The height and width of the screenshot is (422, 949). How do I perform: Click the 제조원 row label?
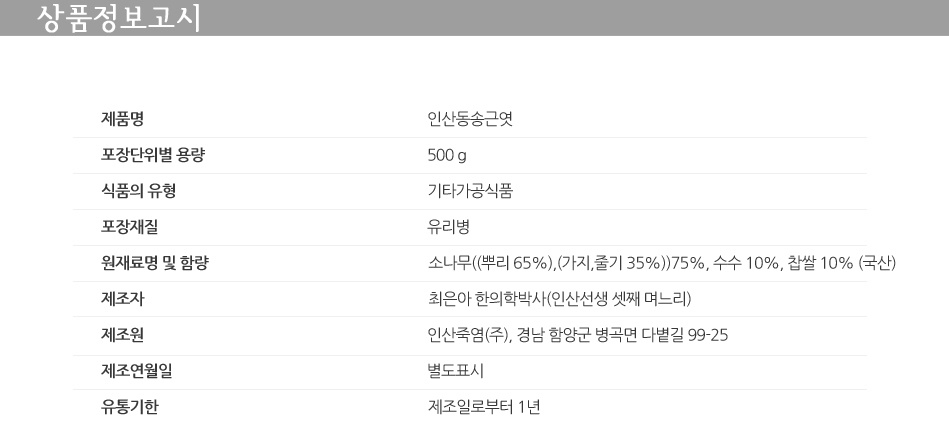123,335
